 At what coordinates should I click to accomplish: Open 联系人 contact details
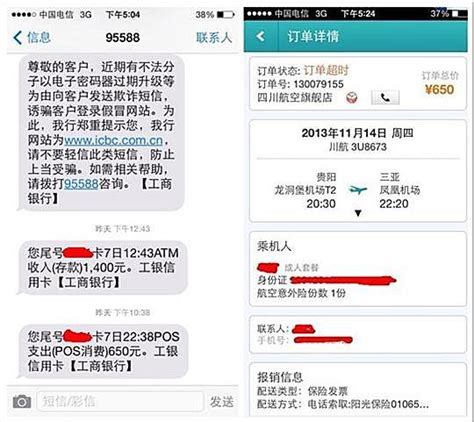214,38
